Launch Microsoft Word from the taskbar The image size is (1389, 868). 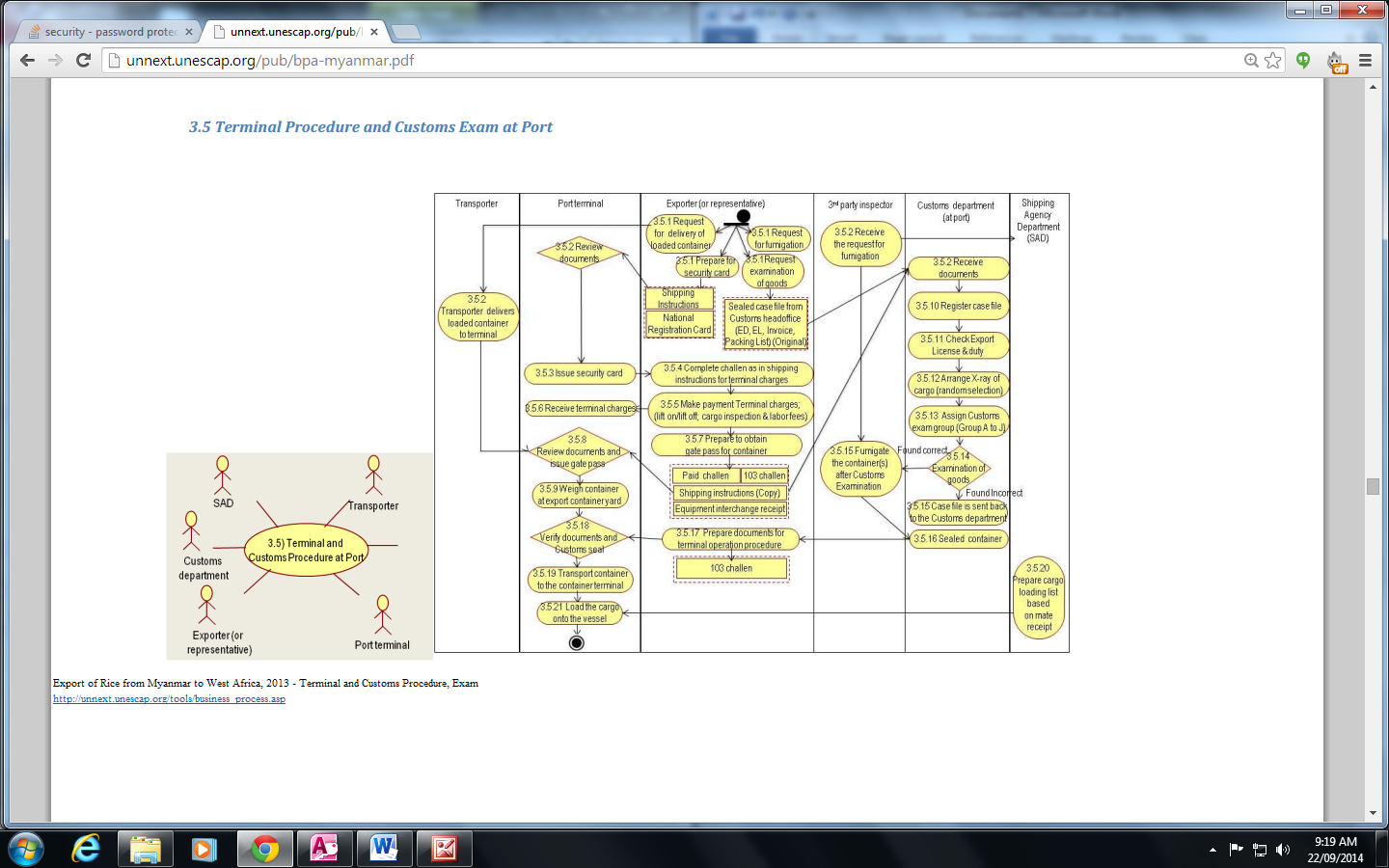[x=383, y=849]
